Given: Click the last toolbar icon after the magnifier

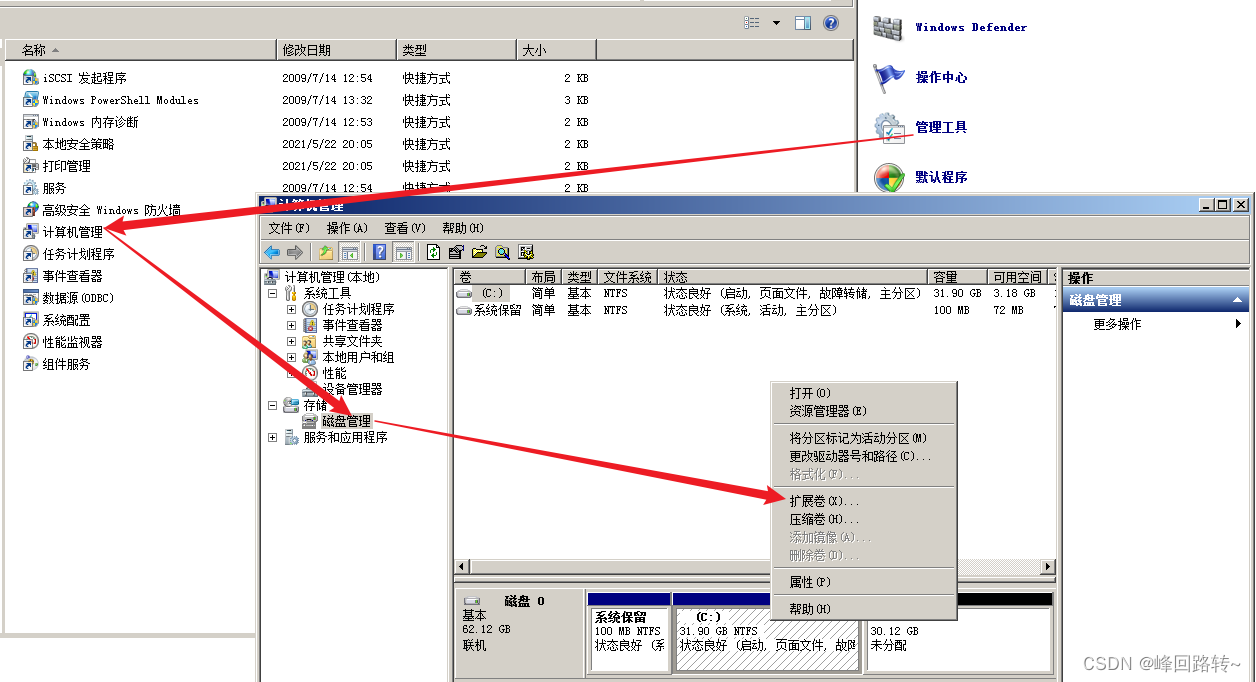Looking at the screenshot, I should click(x=526, y=252).
